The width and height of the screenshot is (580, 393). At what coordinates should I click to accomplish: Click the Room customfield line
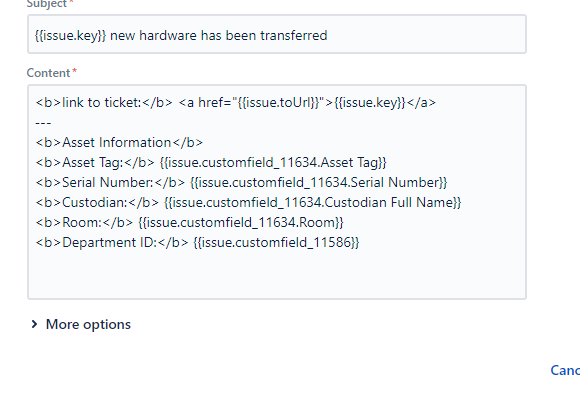189,222
